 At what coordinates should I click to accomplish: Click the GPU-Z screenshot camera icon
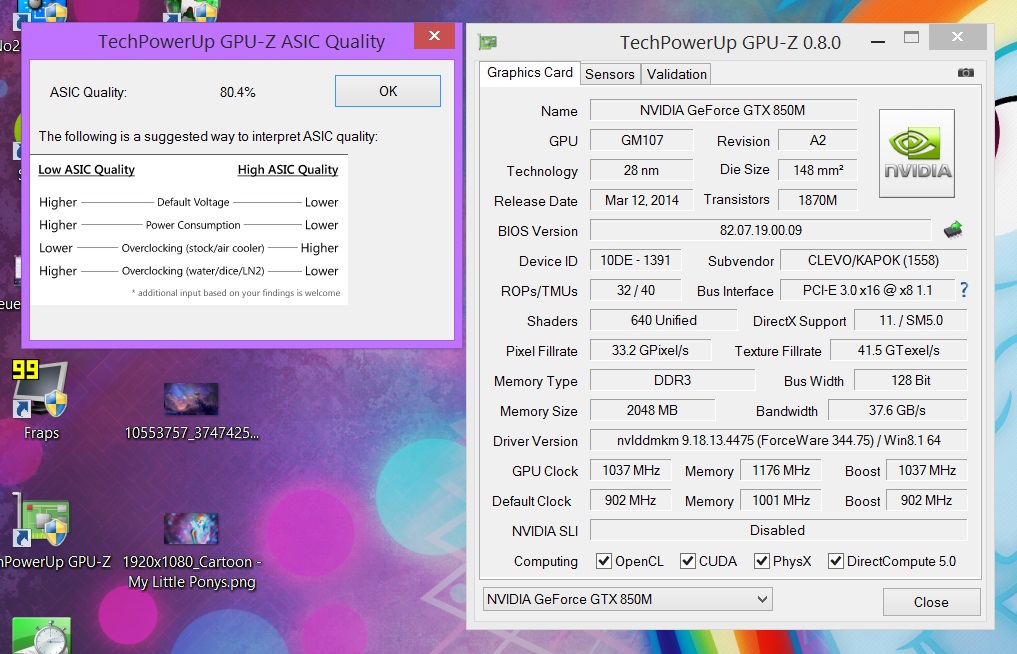(966, 73)
